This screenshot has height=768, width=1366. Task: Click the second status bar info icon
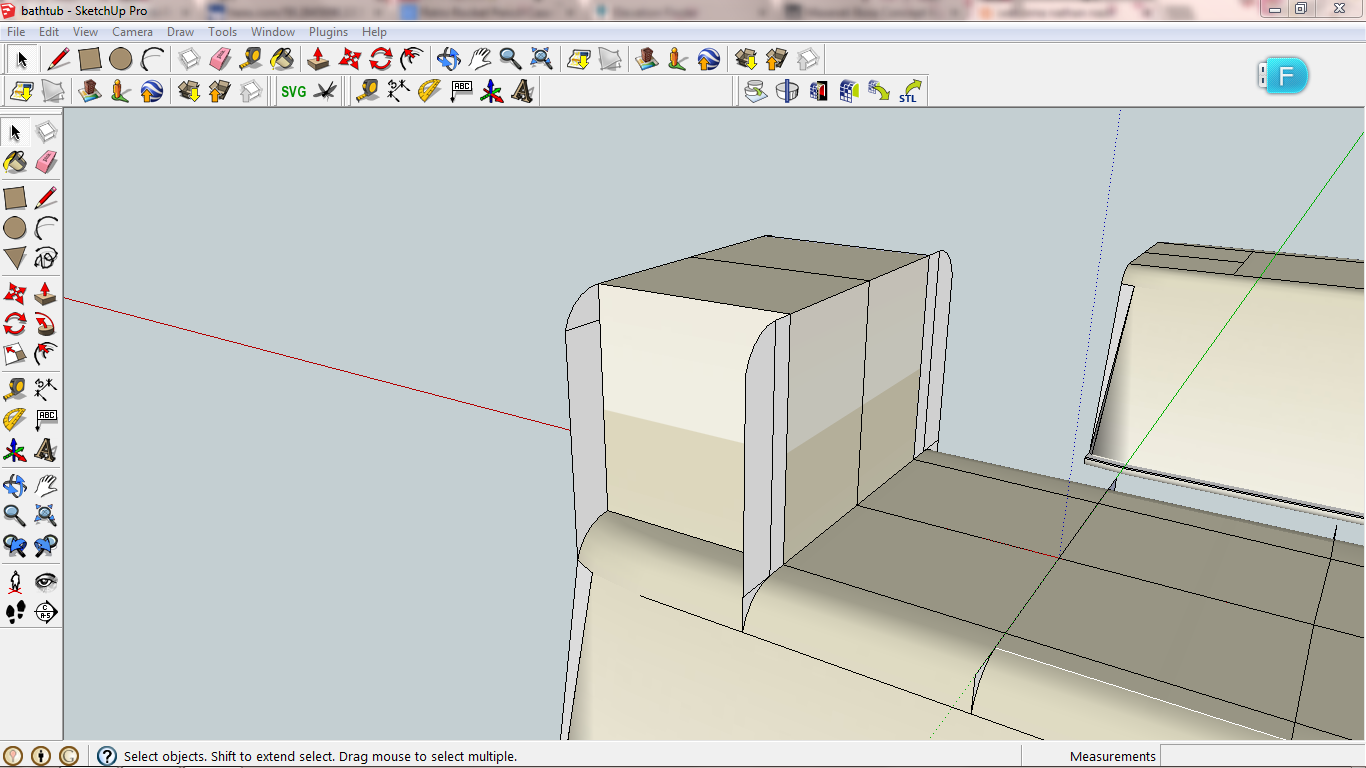pos(41,756)
